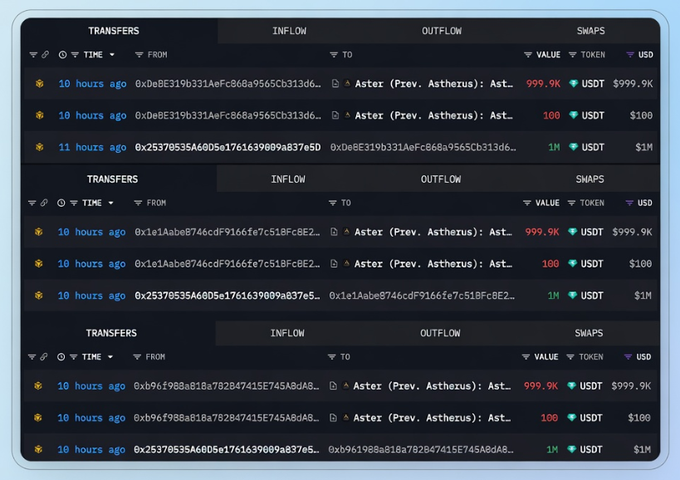Open the INFLOW tab in the top panel
This screenshot has width=680, height=480.
click(x=289, y=31)
